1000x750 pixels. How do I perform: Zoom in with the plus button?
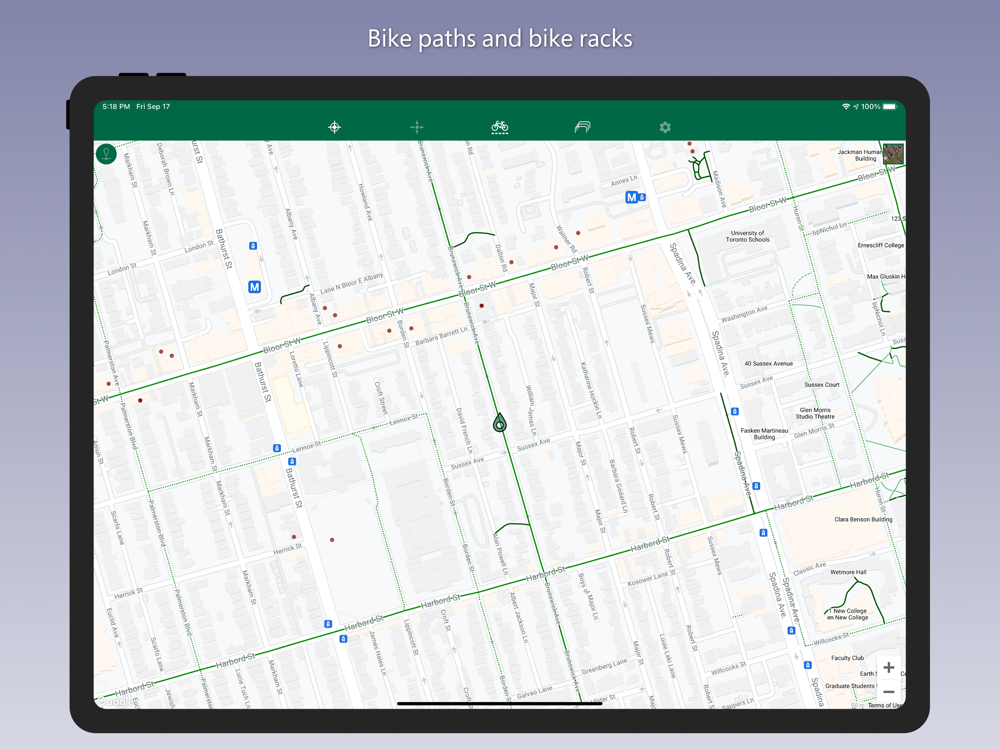888,668
